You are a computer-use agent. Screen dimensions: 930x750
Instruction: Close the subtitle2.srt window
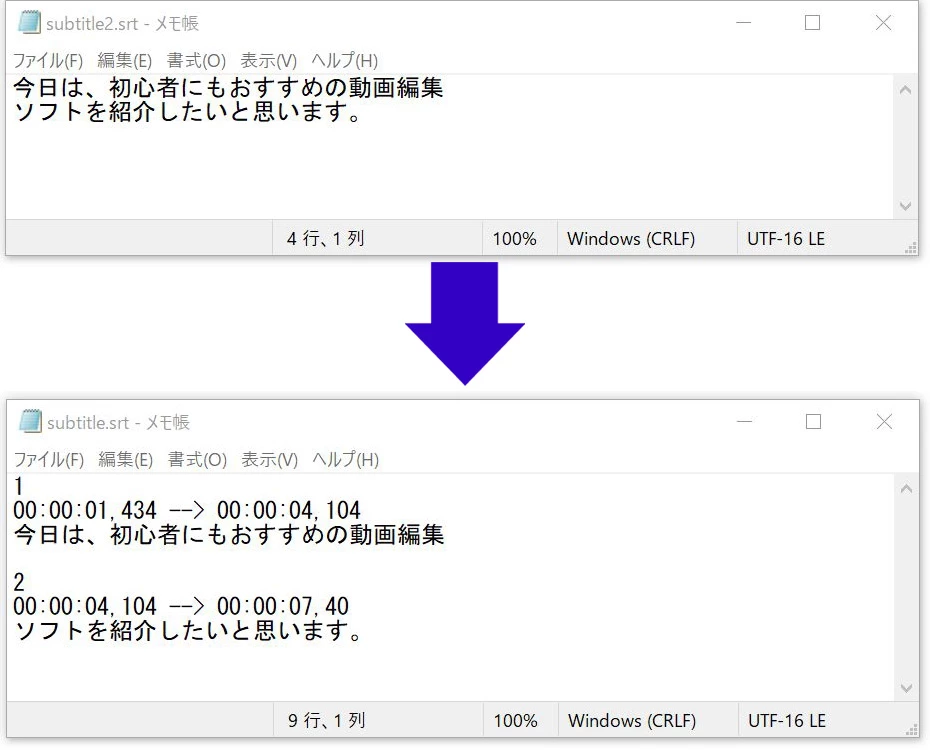click(884, 23)
